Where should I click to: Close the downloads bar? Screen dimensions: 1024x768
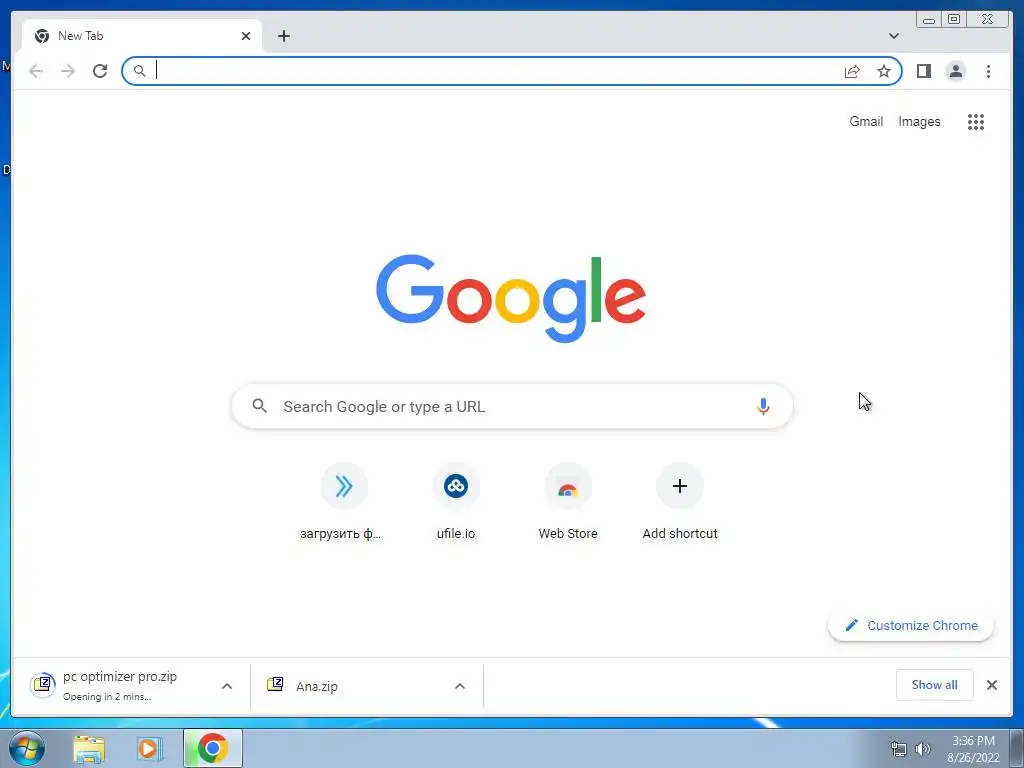point(991,684)
